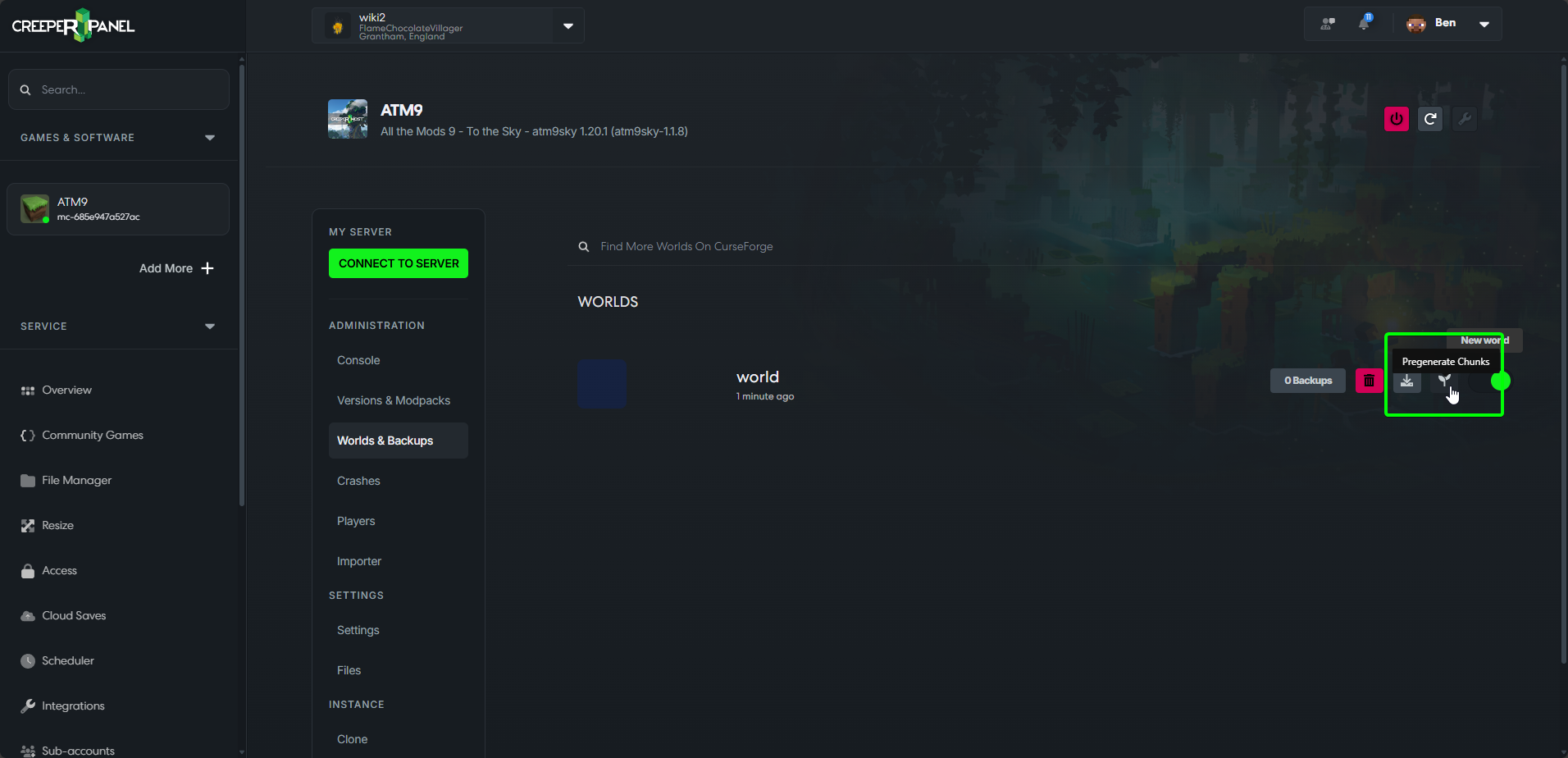Open notifications from the bell icon
The height and width of the screenshot is (758, 1568).
(1364, 23)
